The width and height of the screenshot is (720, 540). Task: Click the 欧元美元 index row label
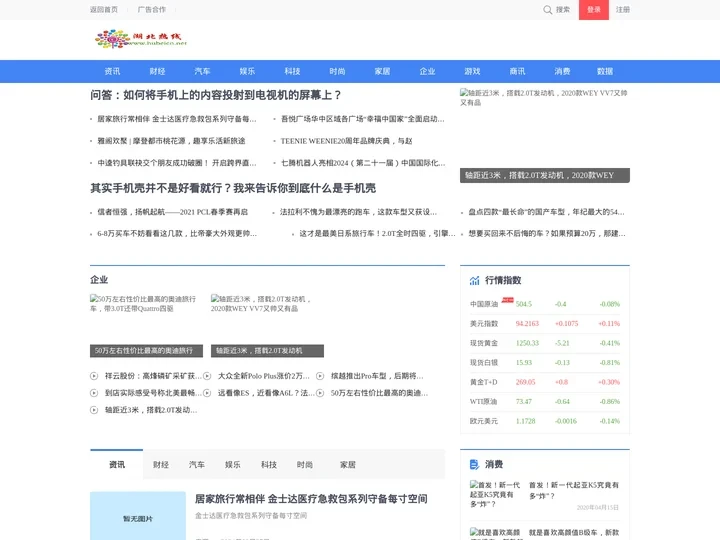point(484,421)
